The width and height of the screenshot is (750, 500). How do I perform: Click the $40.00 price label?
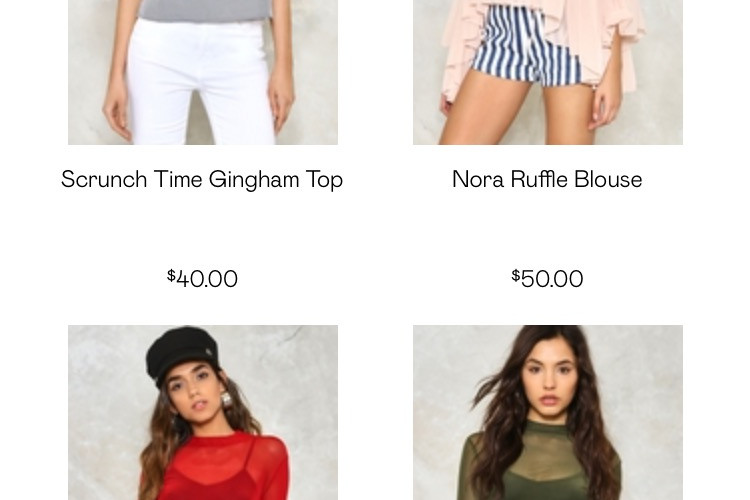pyautogui.click(x=202, y=278)
